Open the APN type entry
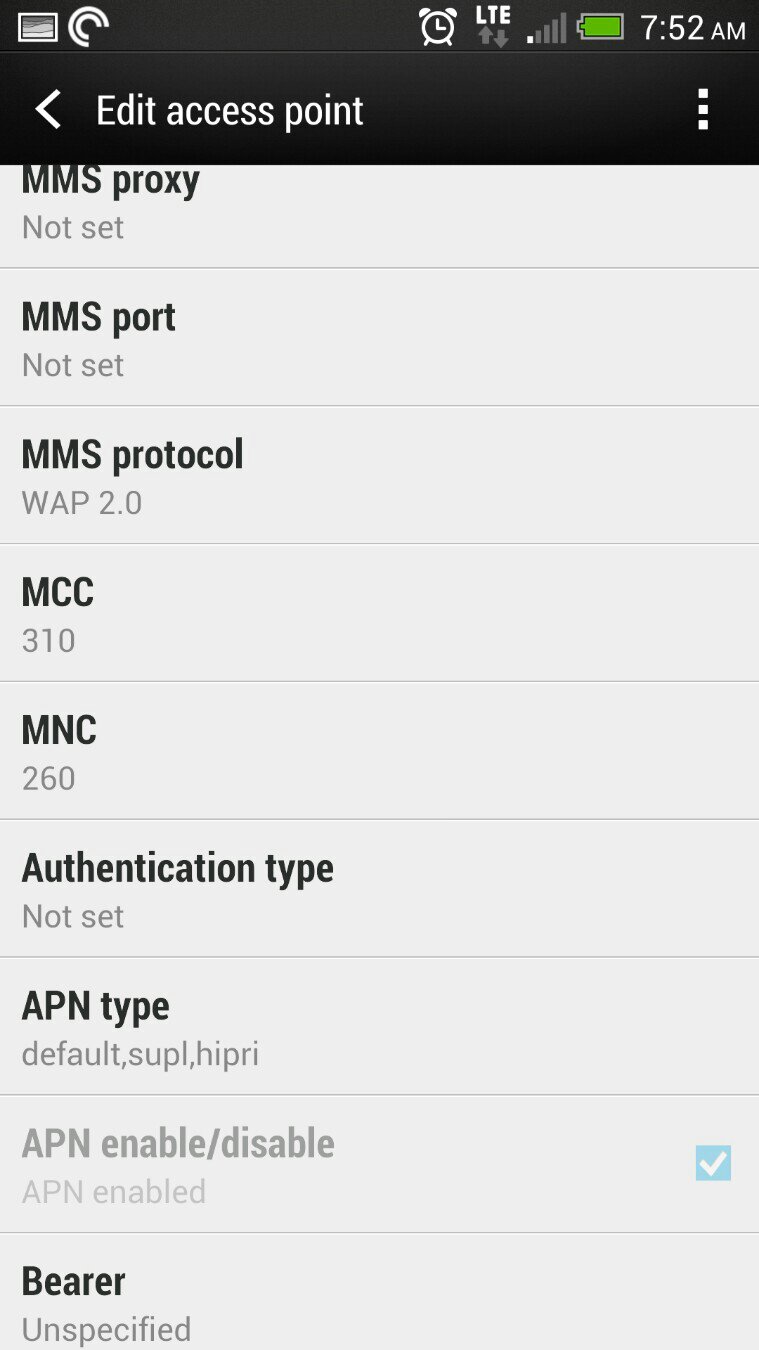 [379, 1026]
